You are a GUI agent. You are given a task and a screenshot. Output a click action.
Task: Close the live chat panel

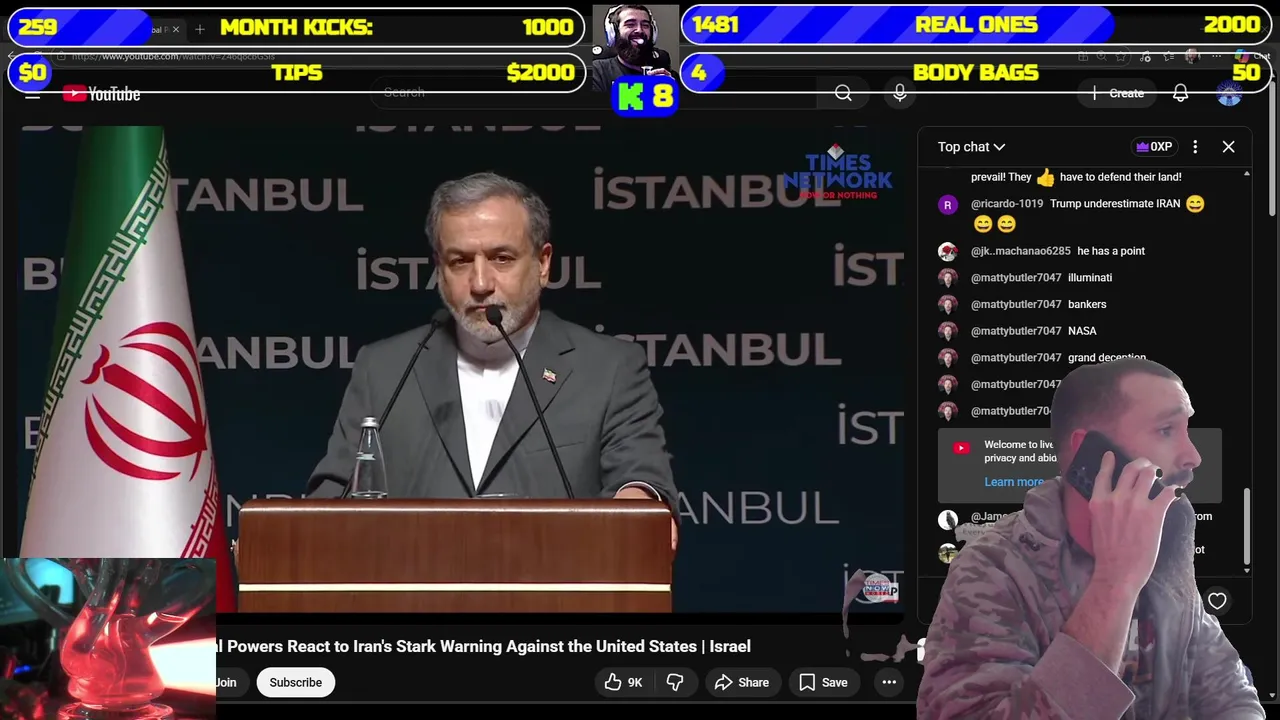coord(1228,147)
